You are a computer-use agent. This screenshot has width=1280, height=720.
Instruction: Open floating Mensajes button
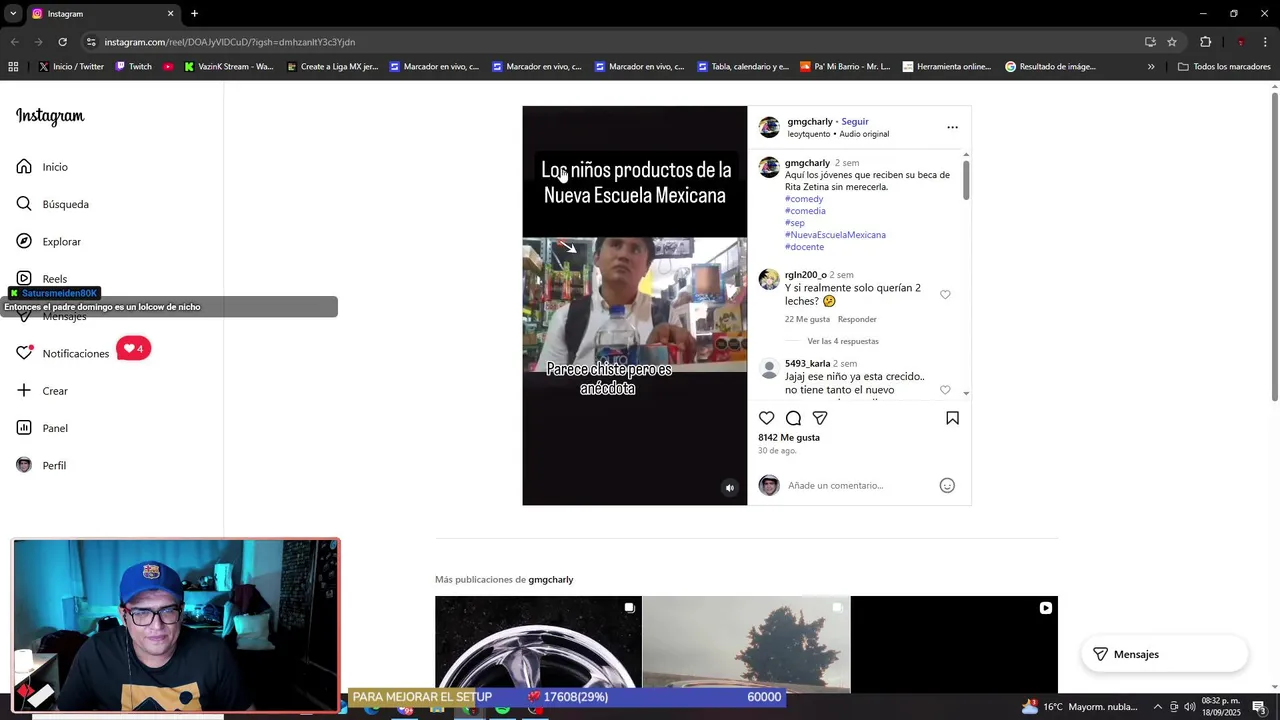click(1164, 654)
